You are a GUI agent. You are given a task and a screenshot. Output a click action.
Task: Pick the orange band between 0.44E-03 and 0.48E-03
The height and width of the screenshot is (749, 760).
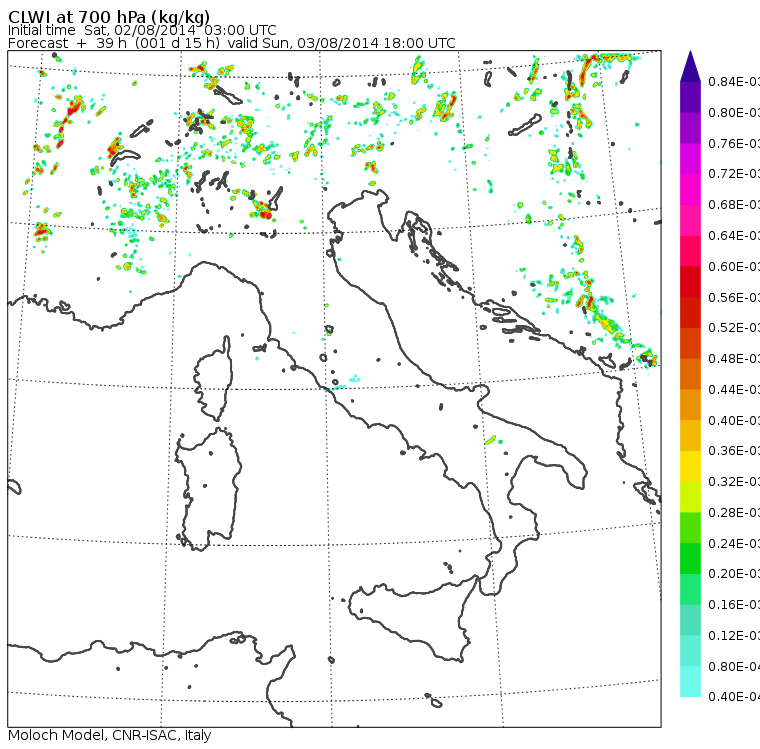click(690, 374)
